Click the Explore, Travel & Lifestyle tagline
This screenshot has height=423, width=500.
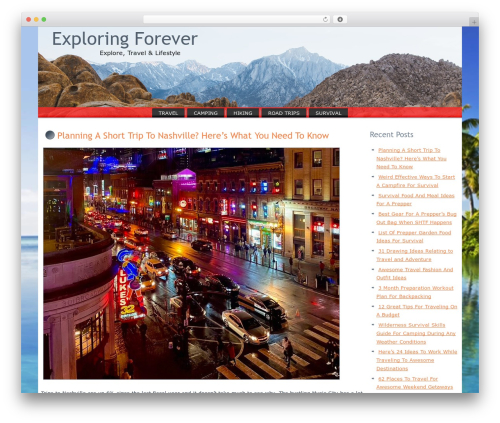140,53
